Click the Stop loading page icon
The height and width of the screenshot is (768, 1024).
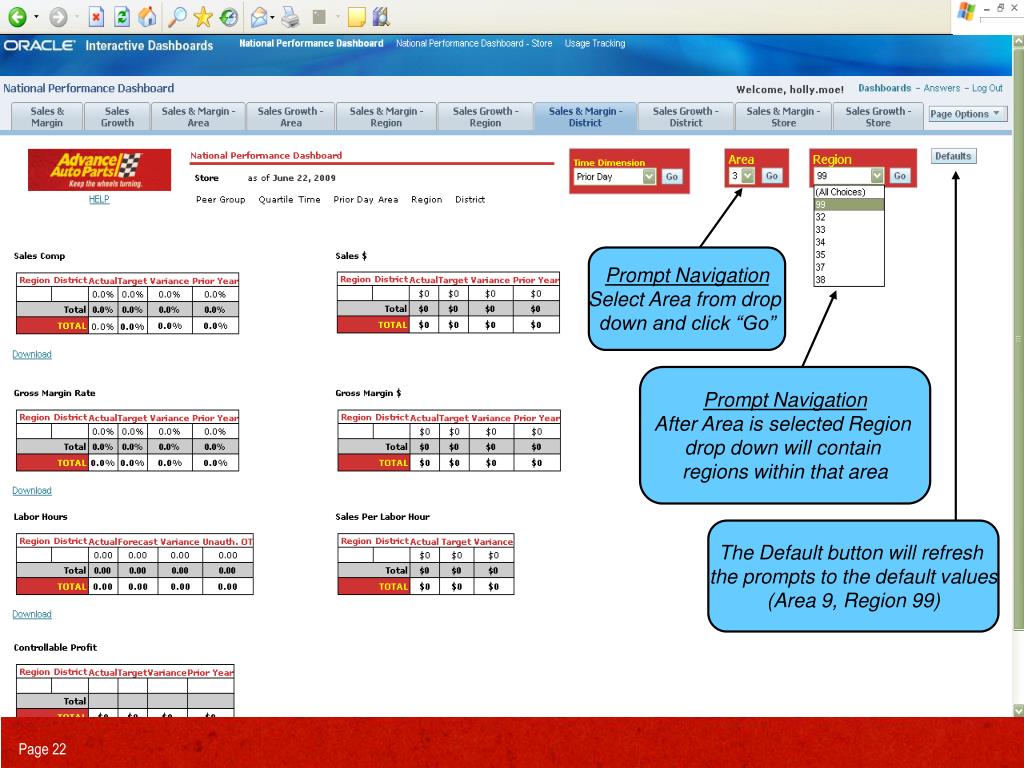point(96,16)
